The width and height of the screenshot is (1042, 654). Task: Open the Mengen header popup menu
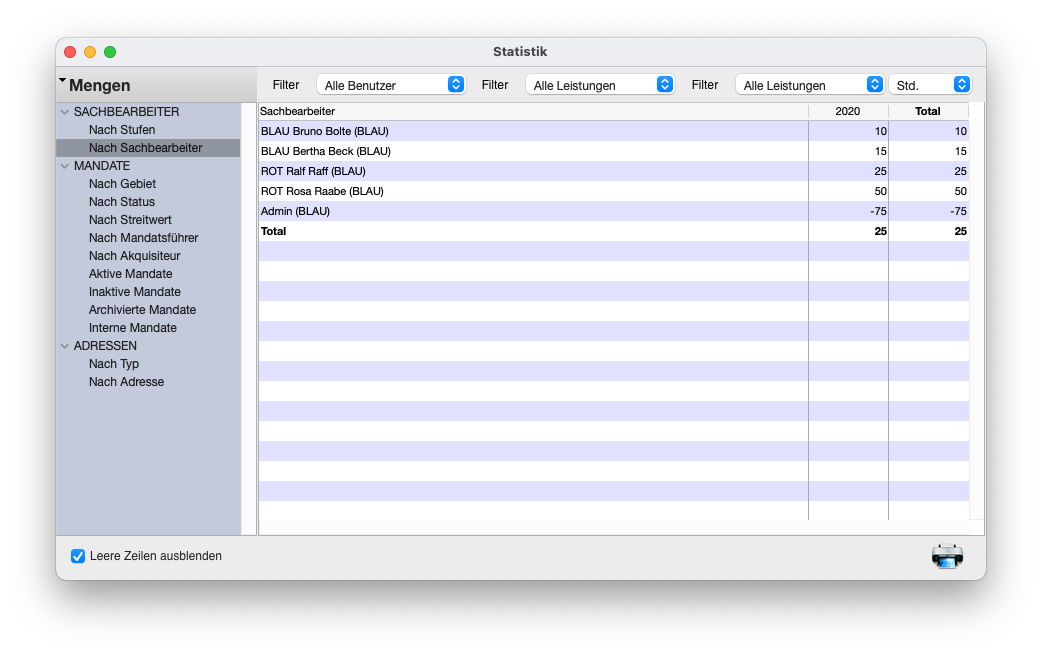point(94,85)
